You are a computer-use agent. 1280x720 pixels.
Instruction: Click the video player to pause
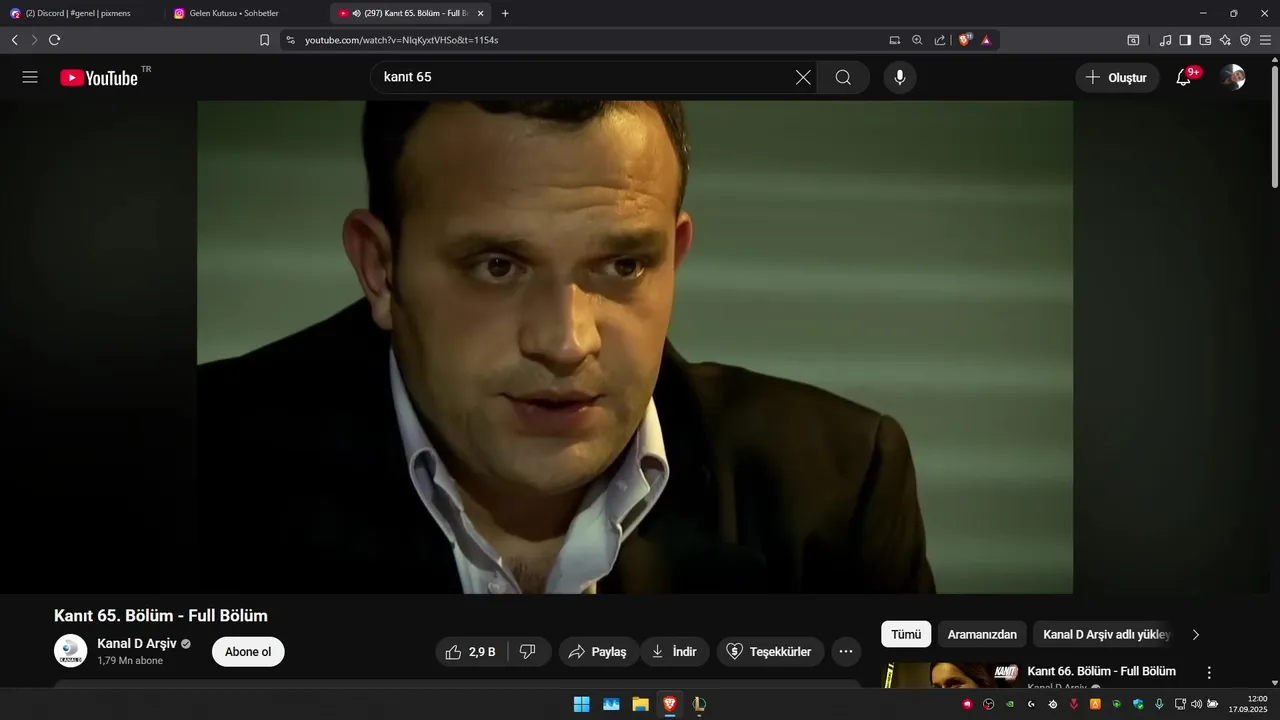(635, 347)
